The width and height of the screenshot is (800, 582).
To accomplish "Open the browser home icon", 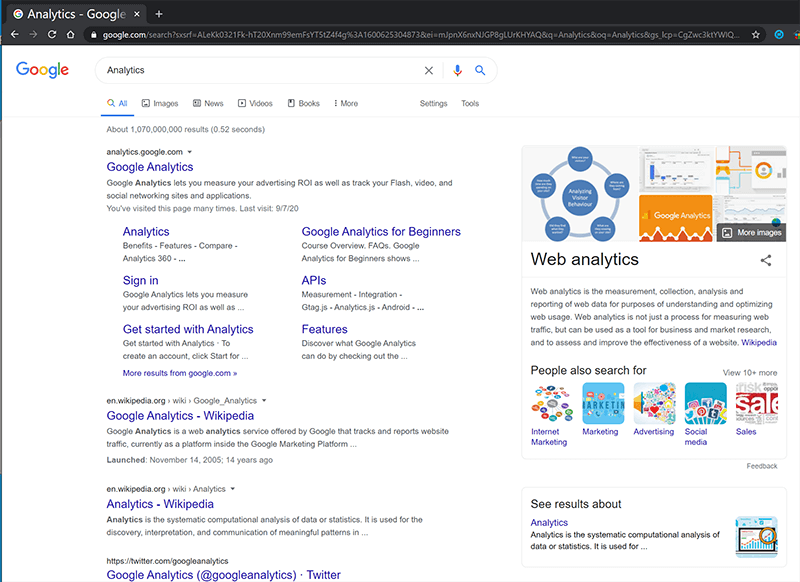I will tap(70, 35).
